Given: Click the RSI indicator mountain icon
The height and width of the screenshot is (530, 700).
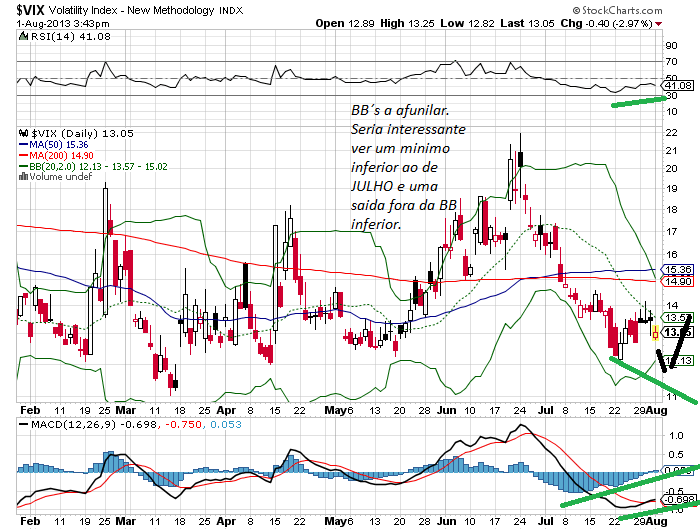Looking at the screenshot, I should pyautogui.click(x=24, y=37).
